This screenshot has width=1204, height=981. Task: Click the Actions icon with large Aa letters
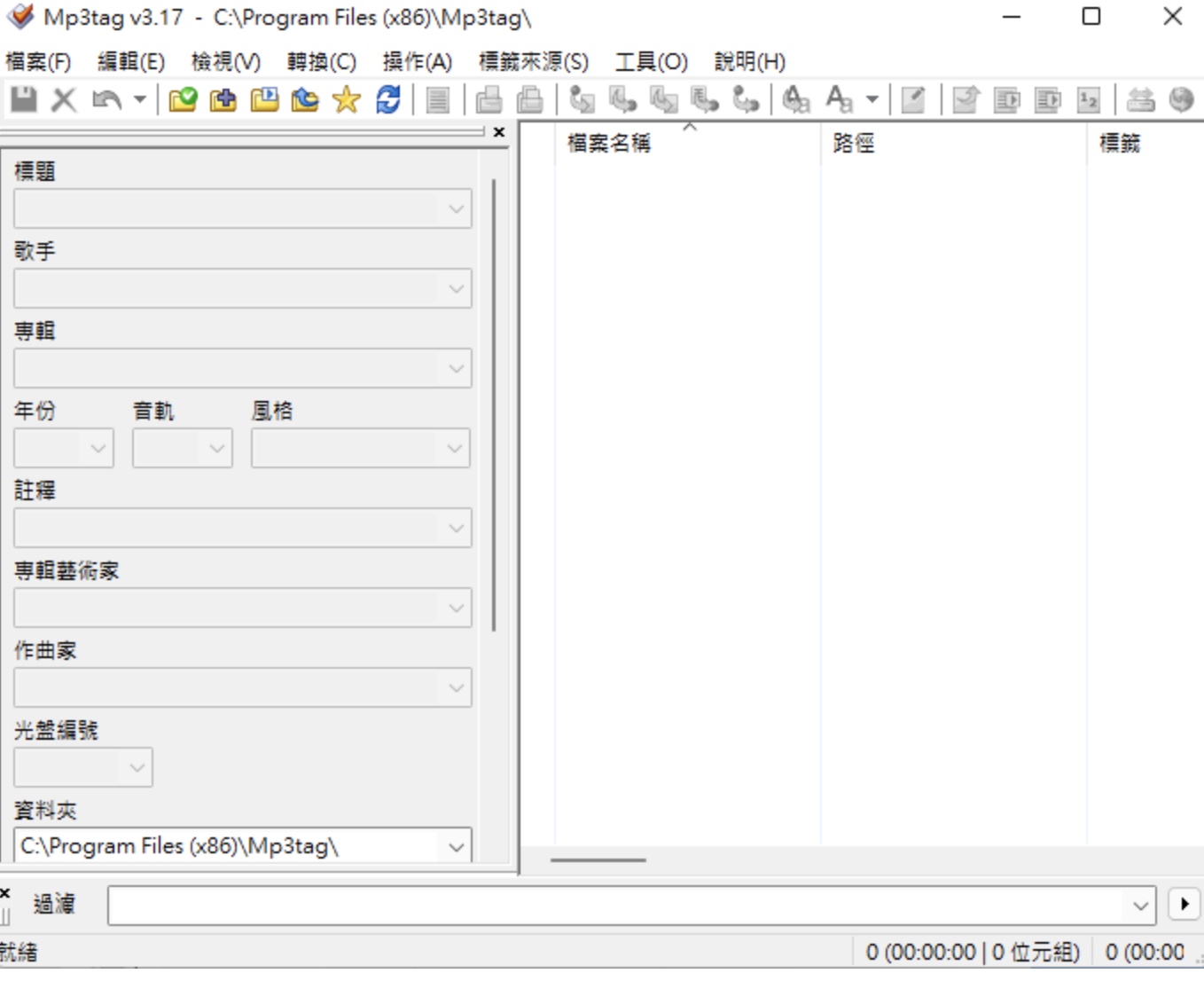[796, 99]
